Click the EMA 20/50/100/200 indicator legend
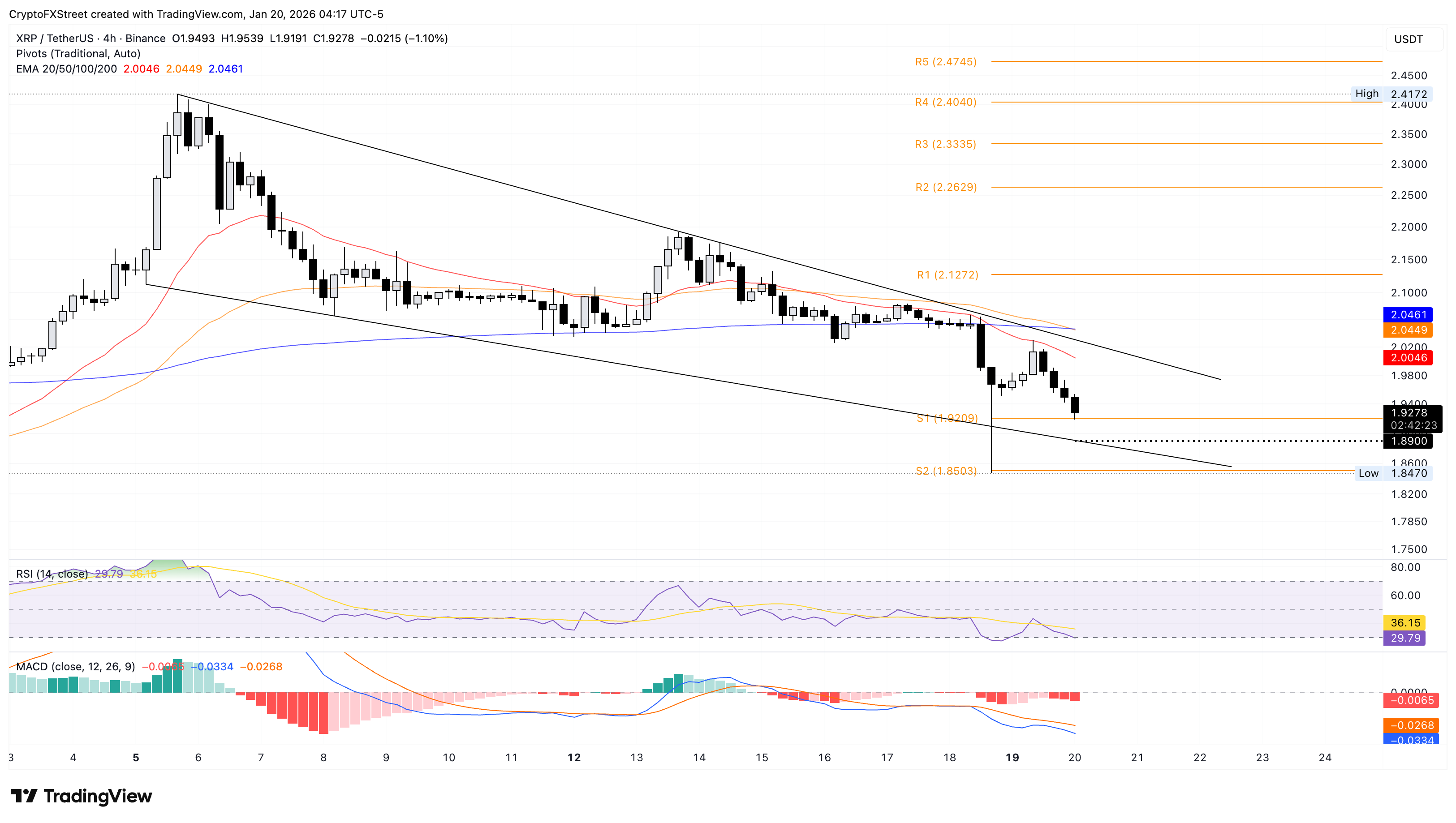Screen dimensions: 1456x823 pos(66,69)
